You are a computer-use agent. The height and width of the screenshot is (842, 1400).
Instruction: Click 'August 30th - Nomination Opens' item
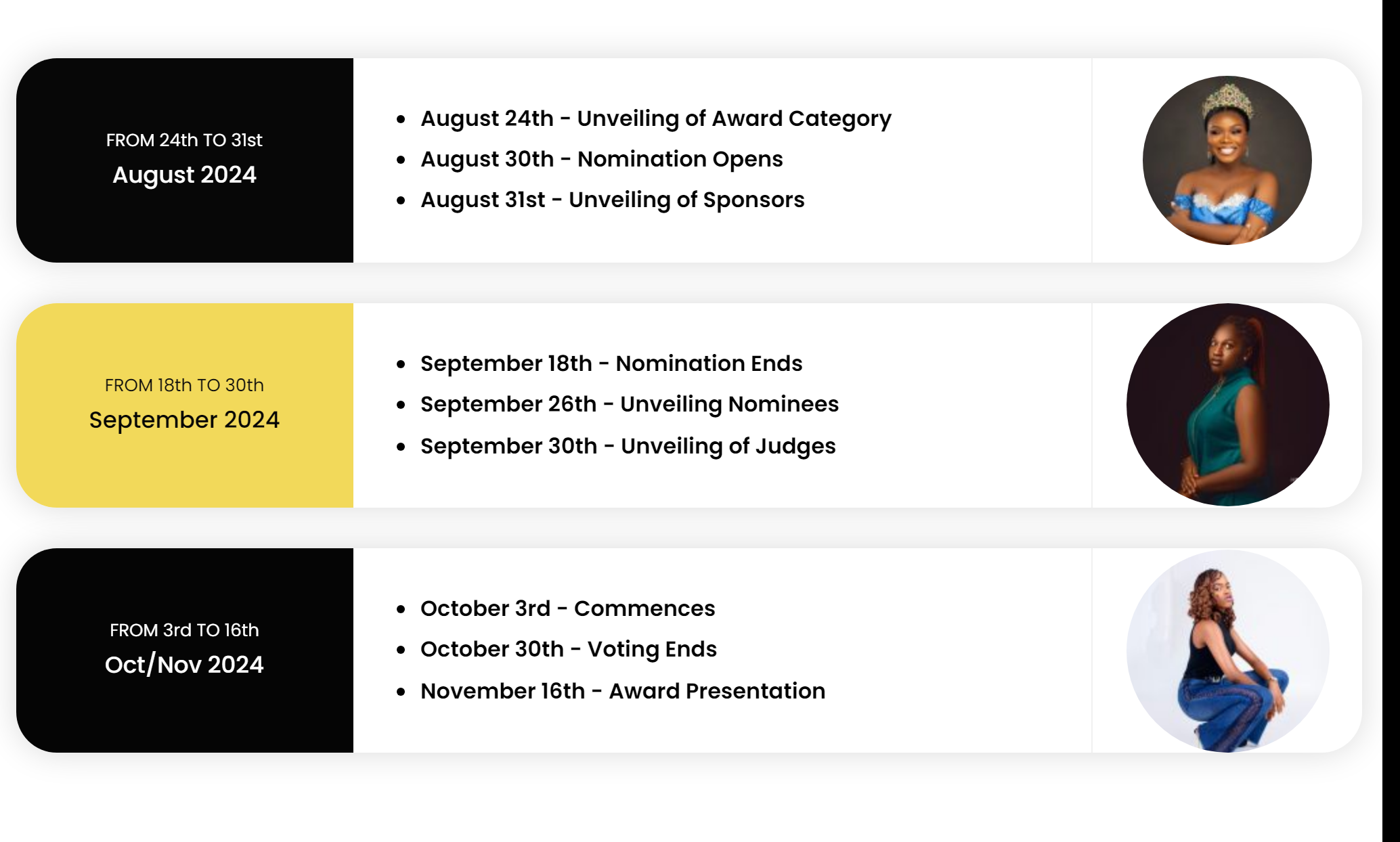click(601, 159)
